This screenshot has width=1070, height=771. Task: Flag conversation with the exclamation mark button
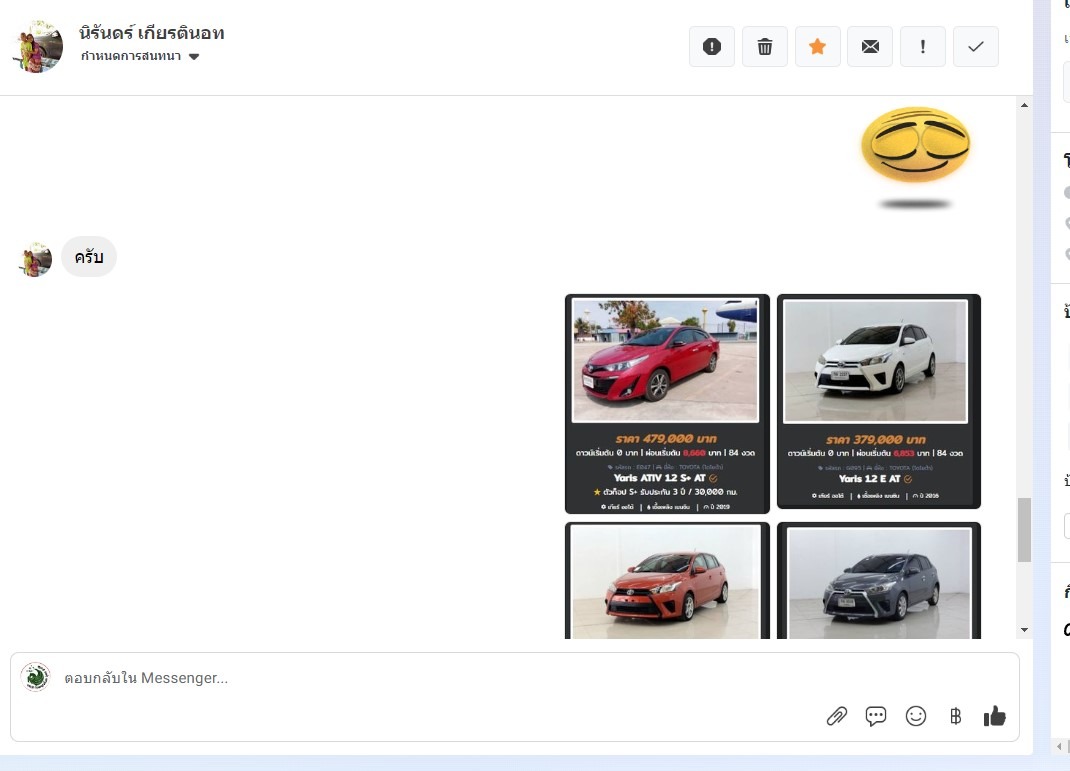(x=923, y=47)
